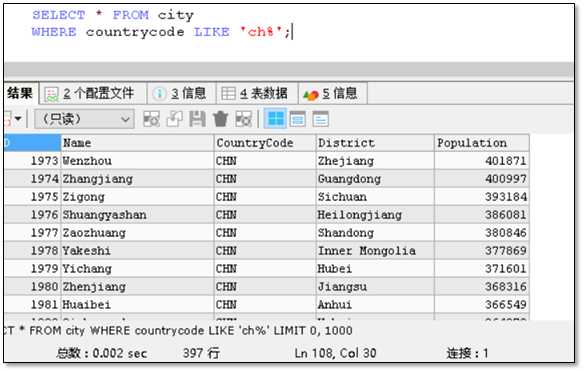584x372 pixels.
Task: Click the info icon on 3 信息 tab
Action: (159, 93)
